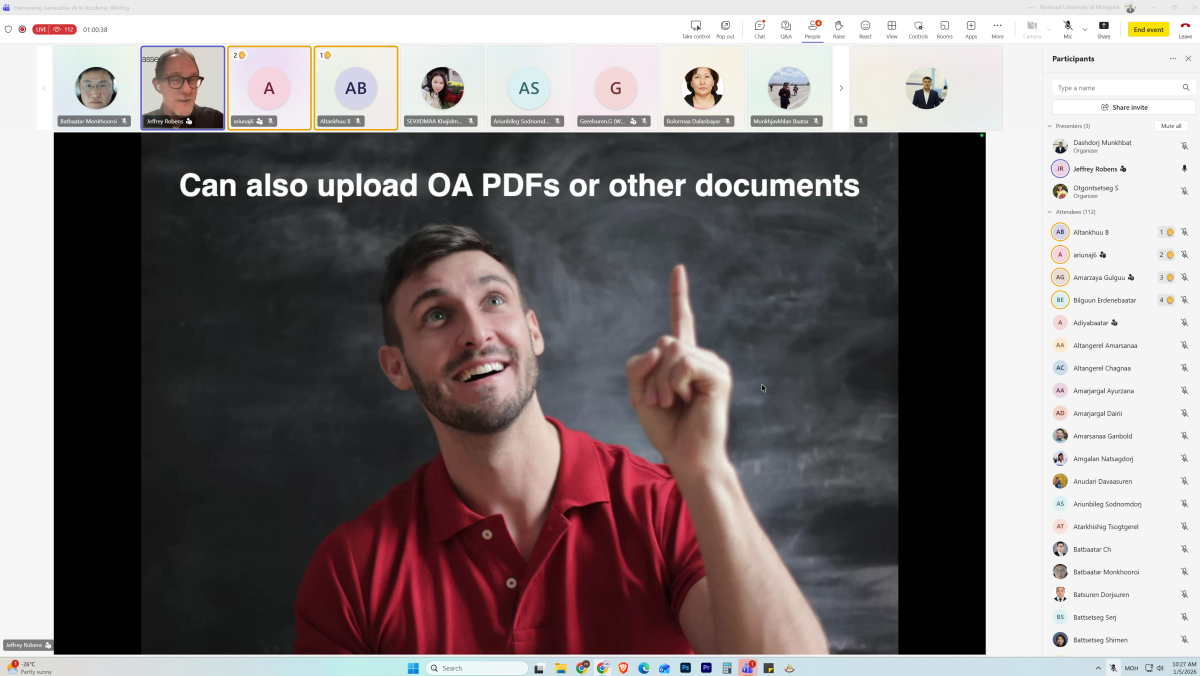Screen dimensions: 1200x676
Task: Toggle the People participants panel
Action: (x=812, y=28)
